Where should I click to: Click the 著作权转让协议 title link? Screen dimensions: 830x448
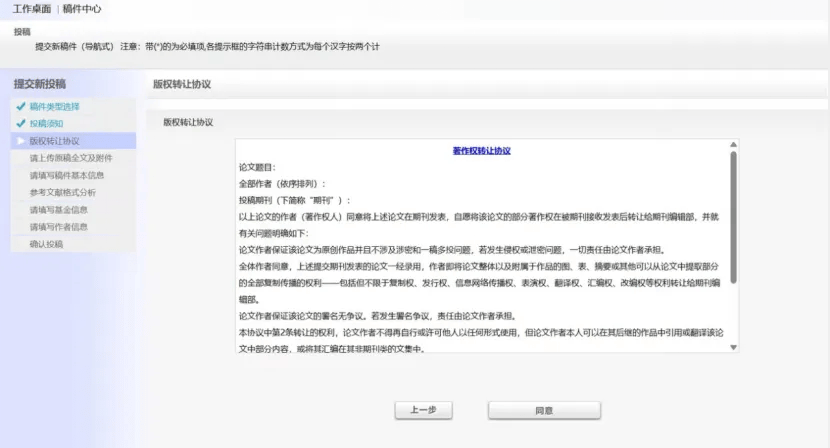(481, 150)
